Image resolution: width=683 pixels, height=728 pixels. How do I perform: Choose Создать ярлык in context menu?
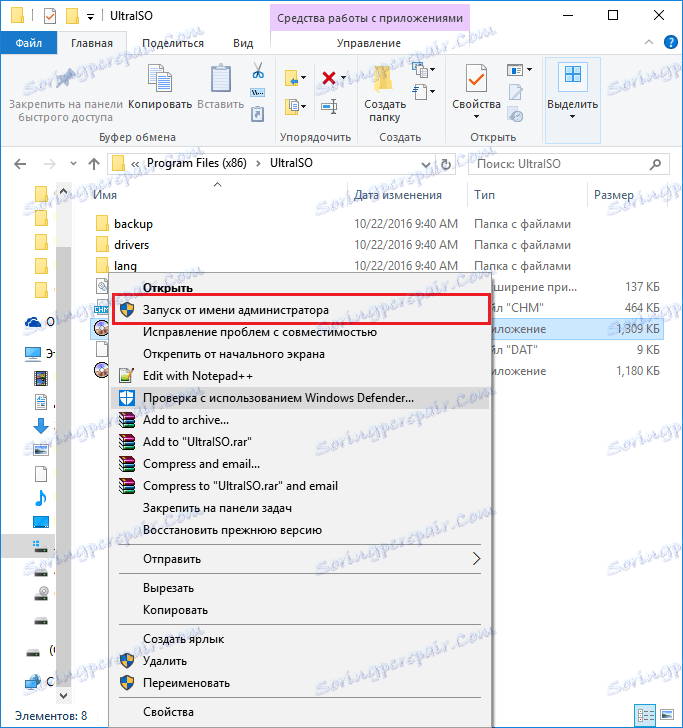pos(299,639)
